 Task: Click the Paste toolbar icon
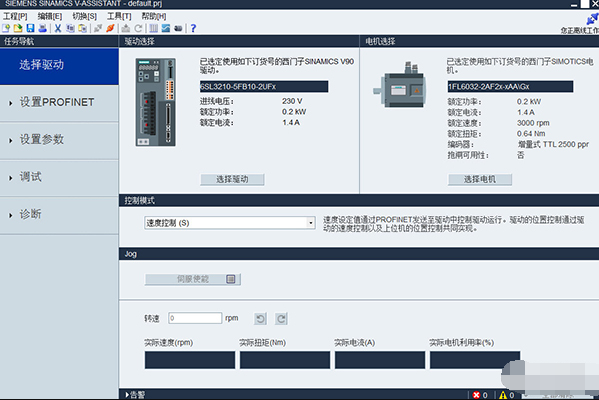point(83,28)
